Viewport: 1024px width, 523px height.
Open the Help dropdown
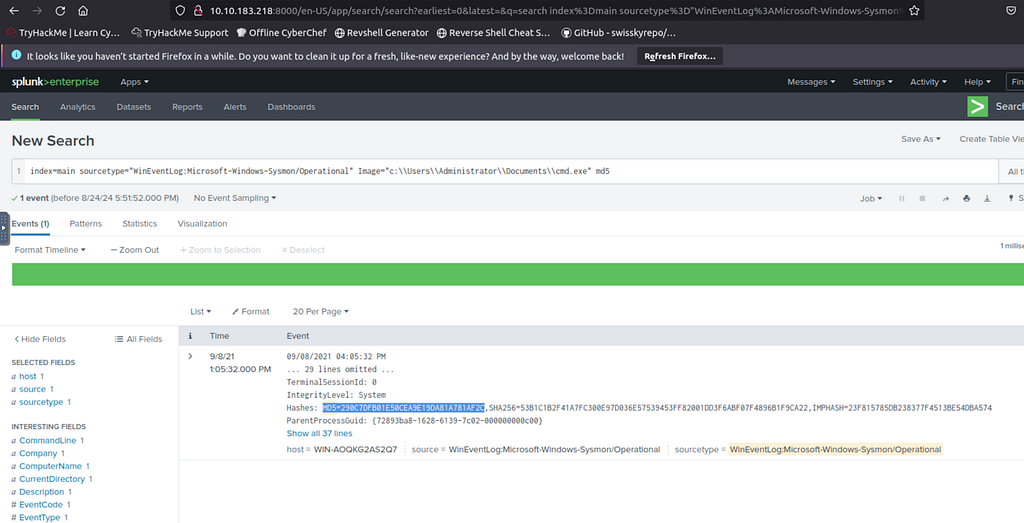coord(977,82)
